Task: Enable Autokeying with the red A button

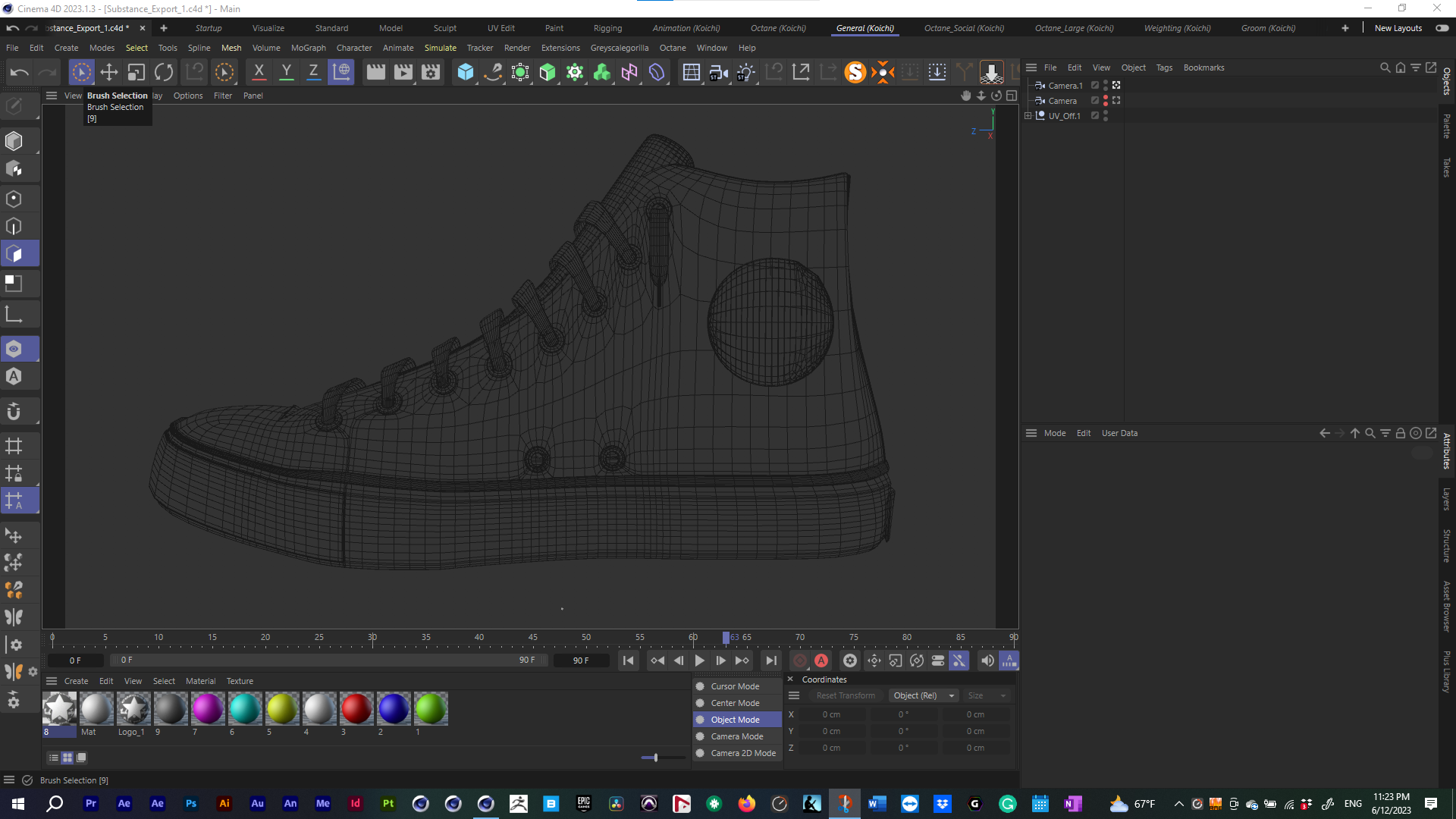Action: tap(823, 661)
